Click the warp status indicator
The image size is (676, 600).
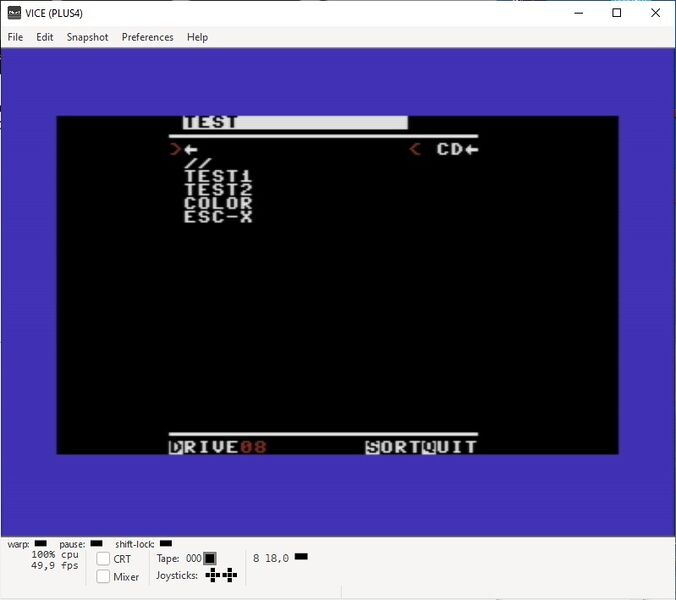[41, 544]
